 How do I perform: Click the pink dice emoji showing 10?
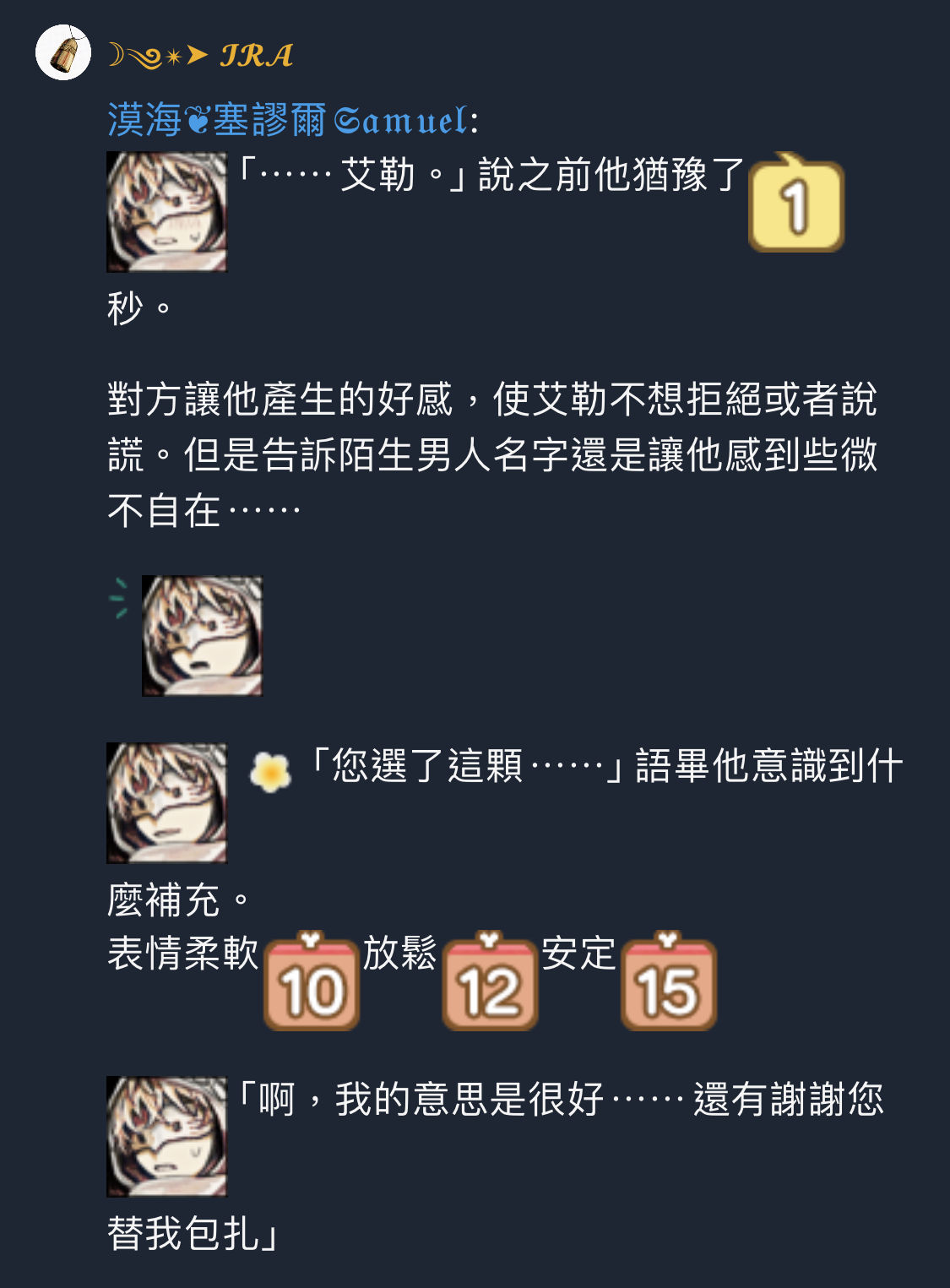coord(312,981)
